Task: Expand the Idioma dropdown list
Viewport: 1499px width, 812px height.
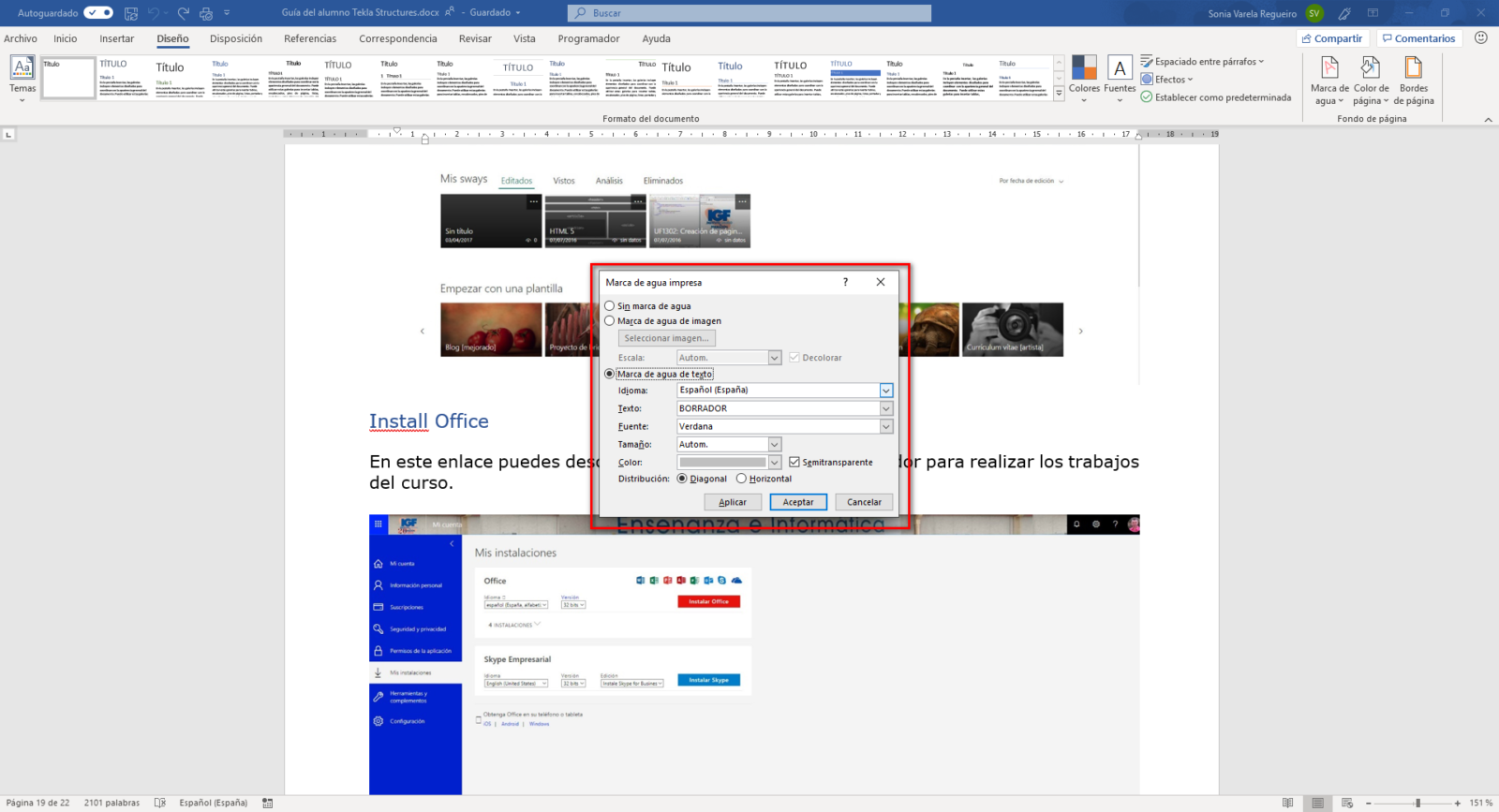Action: coord(885,391)
